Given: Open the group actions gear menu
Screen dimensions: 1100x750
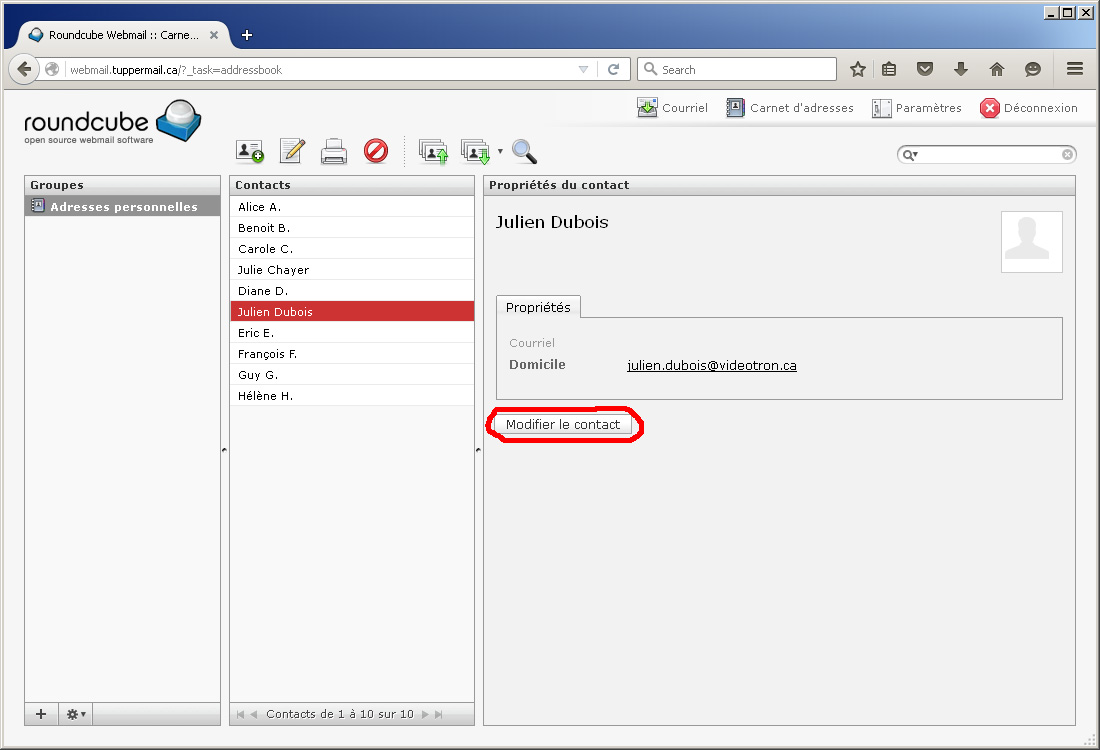Looking at the screenshot, I should (x=76, y=714).
